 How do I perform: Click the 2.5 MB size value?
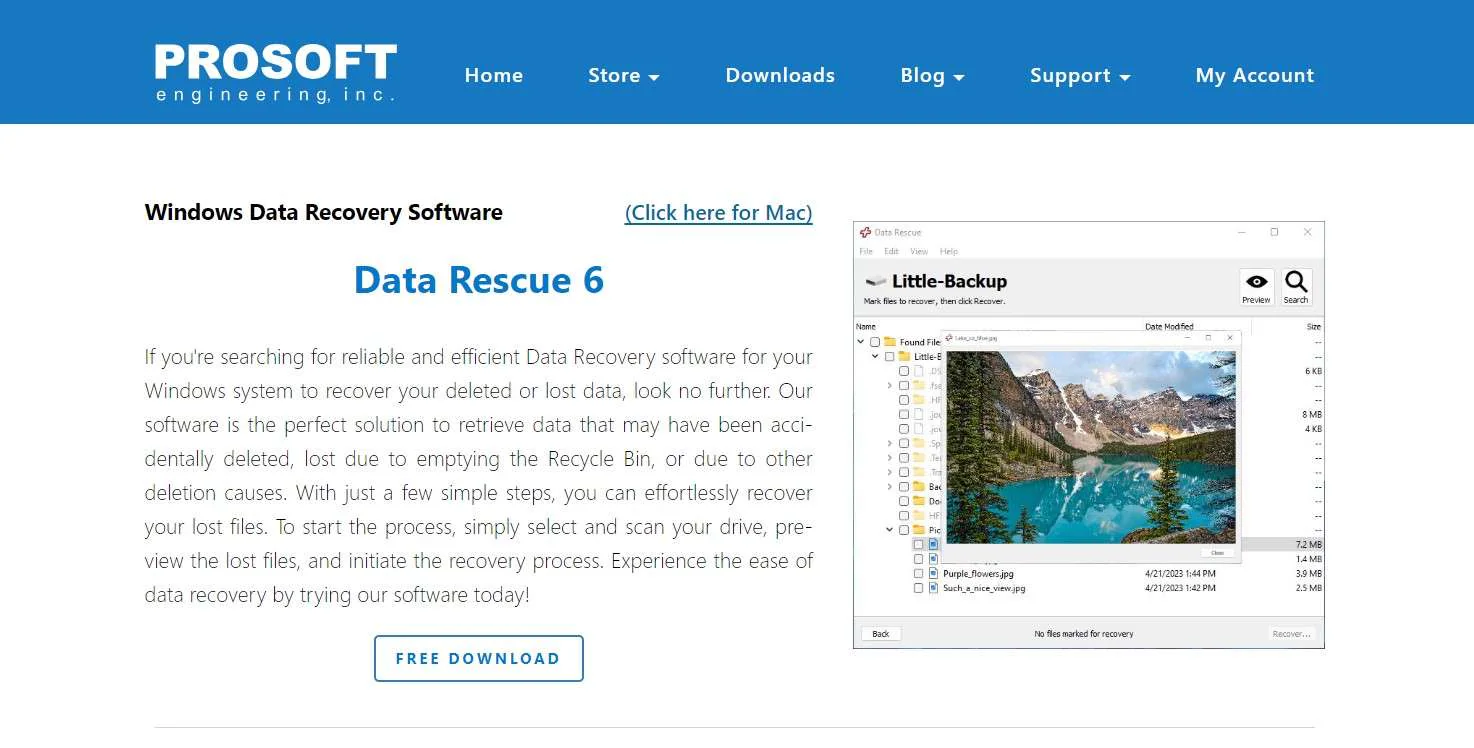(x=1309, y=588)
